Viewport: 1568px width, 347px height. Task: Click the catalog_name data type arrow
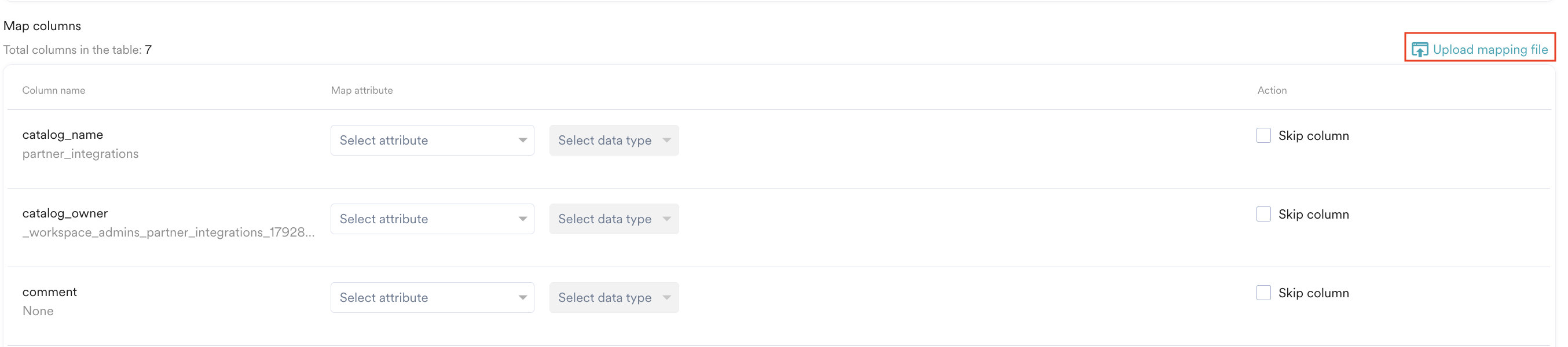pos(666,141)
